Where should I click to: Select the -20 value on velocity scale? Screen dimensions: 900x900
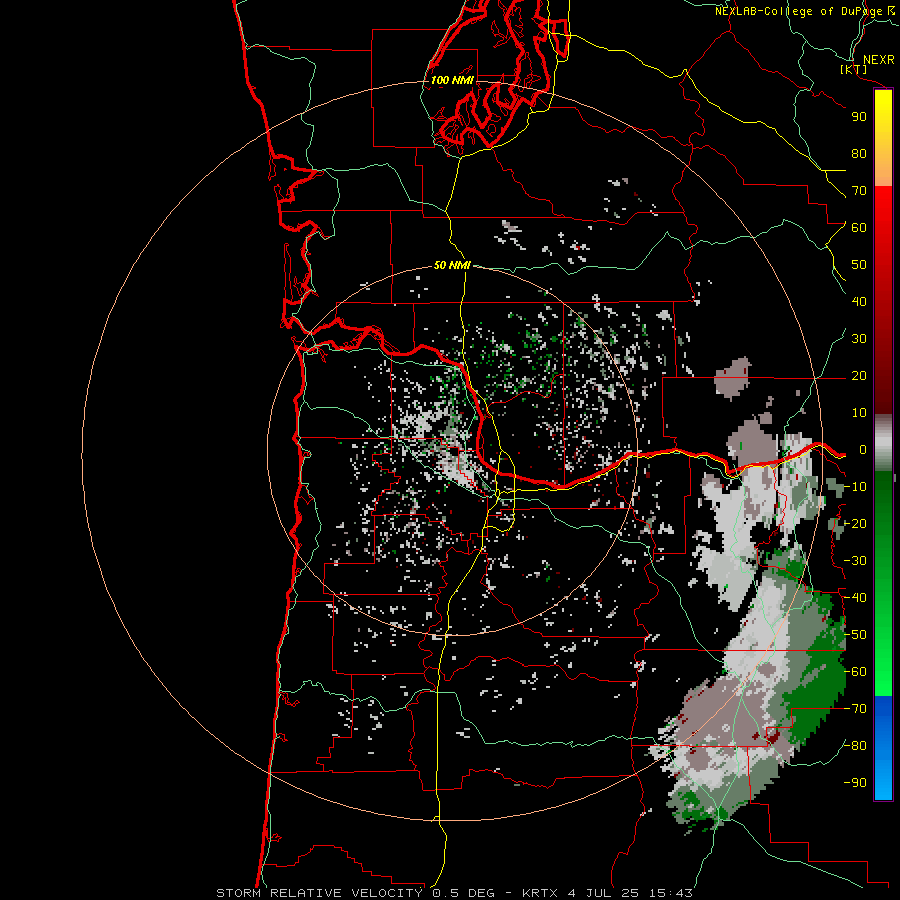(855, 523)
